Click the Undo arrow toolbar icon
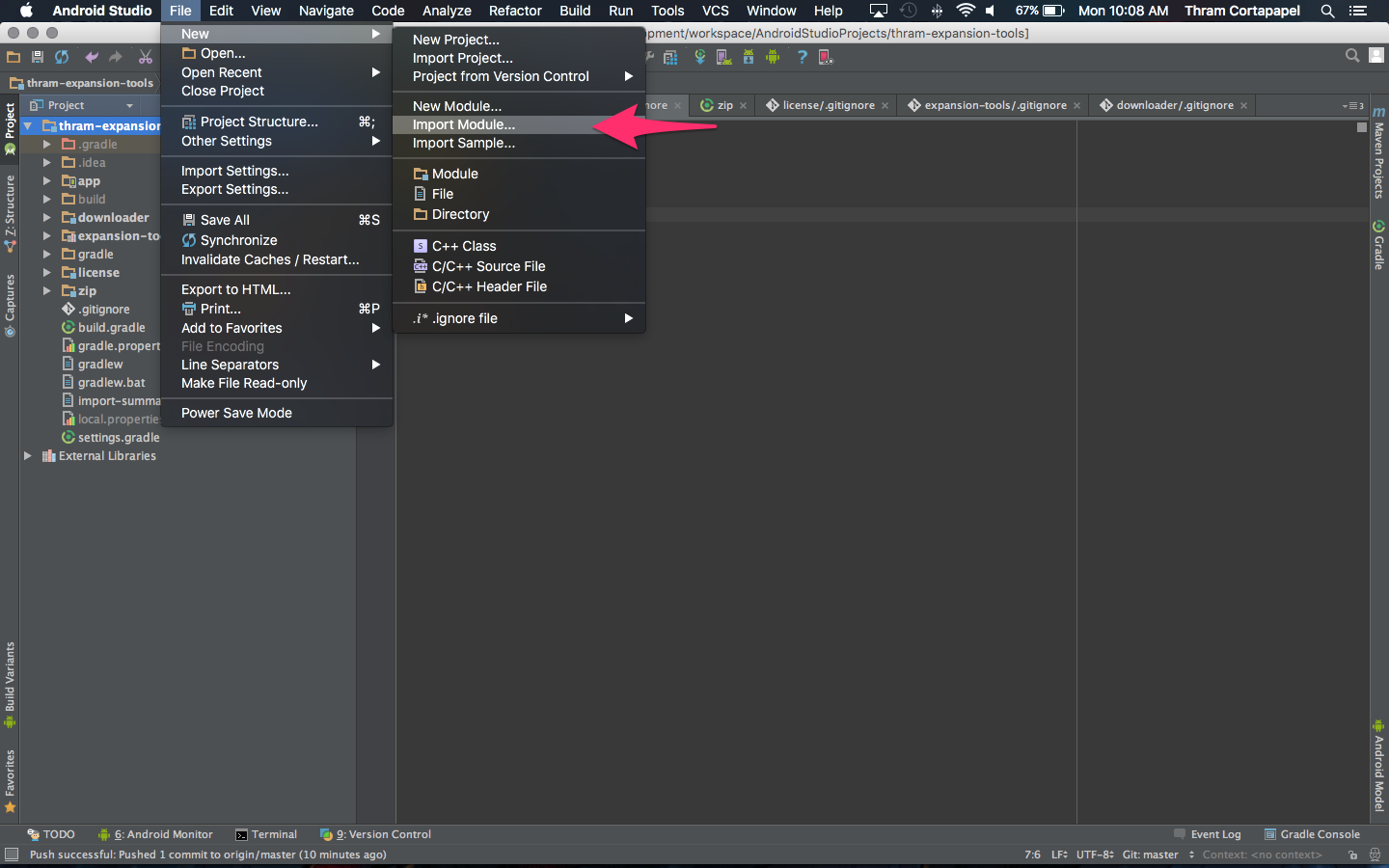The image size is (1389, 868). [92, 58]
